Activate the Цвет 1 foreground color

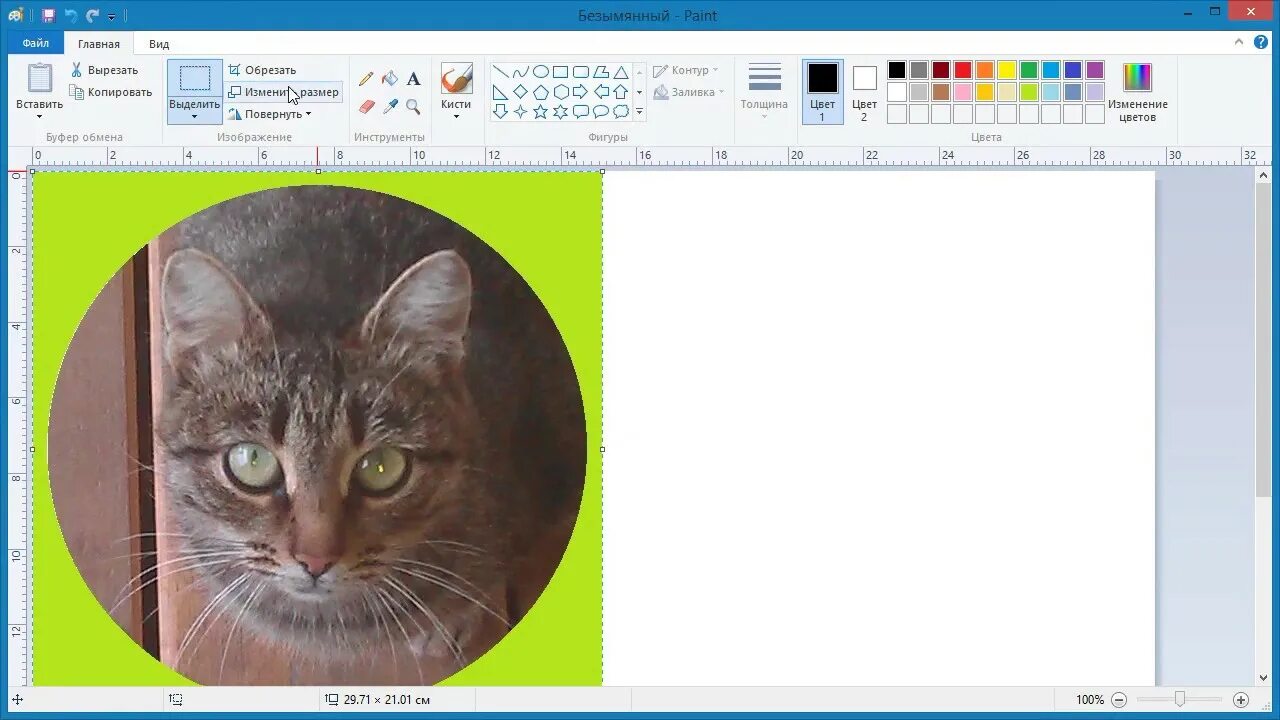pyautogui.click(x=823, y=92)
